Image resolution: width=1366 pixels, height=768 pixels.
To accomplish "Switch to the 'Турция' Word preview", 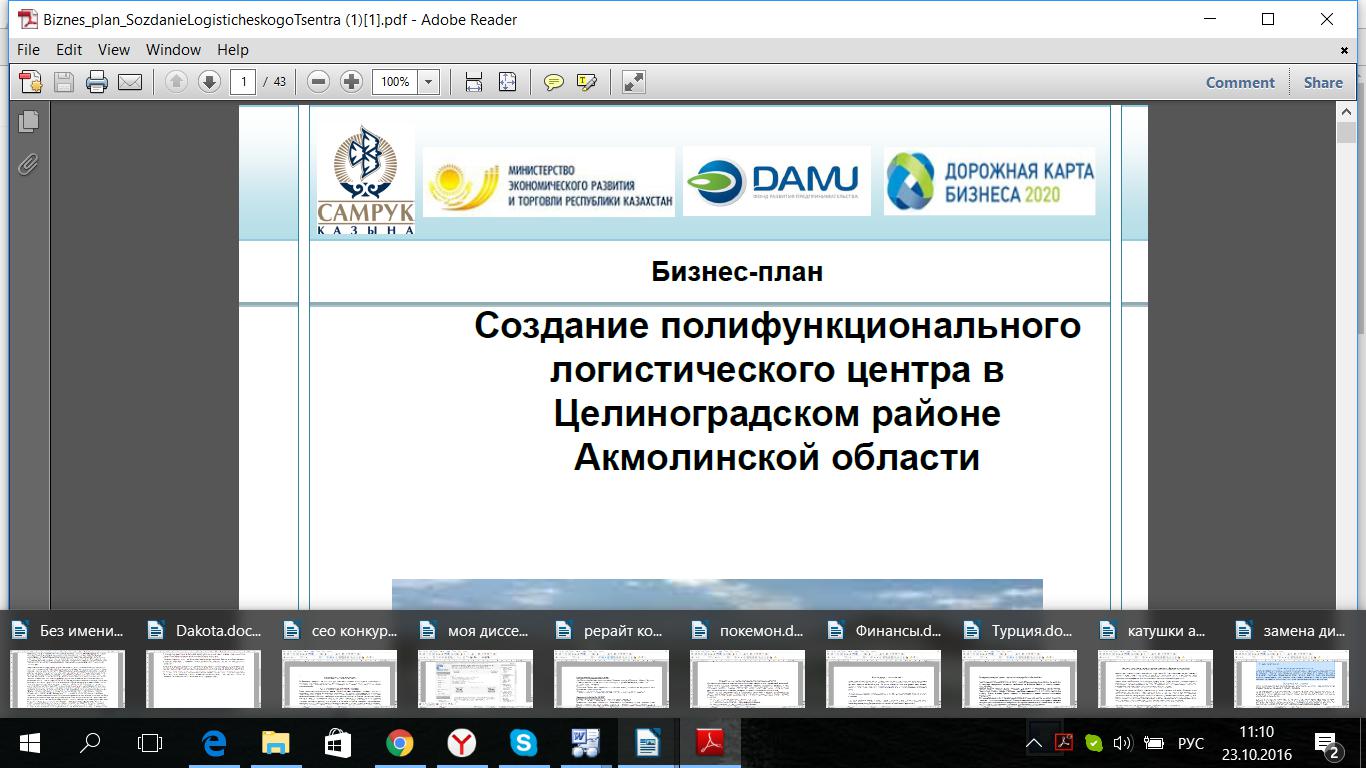I will 1019,666.
